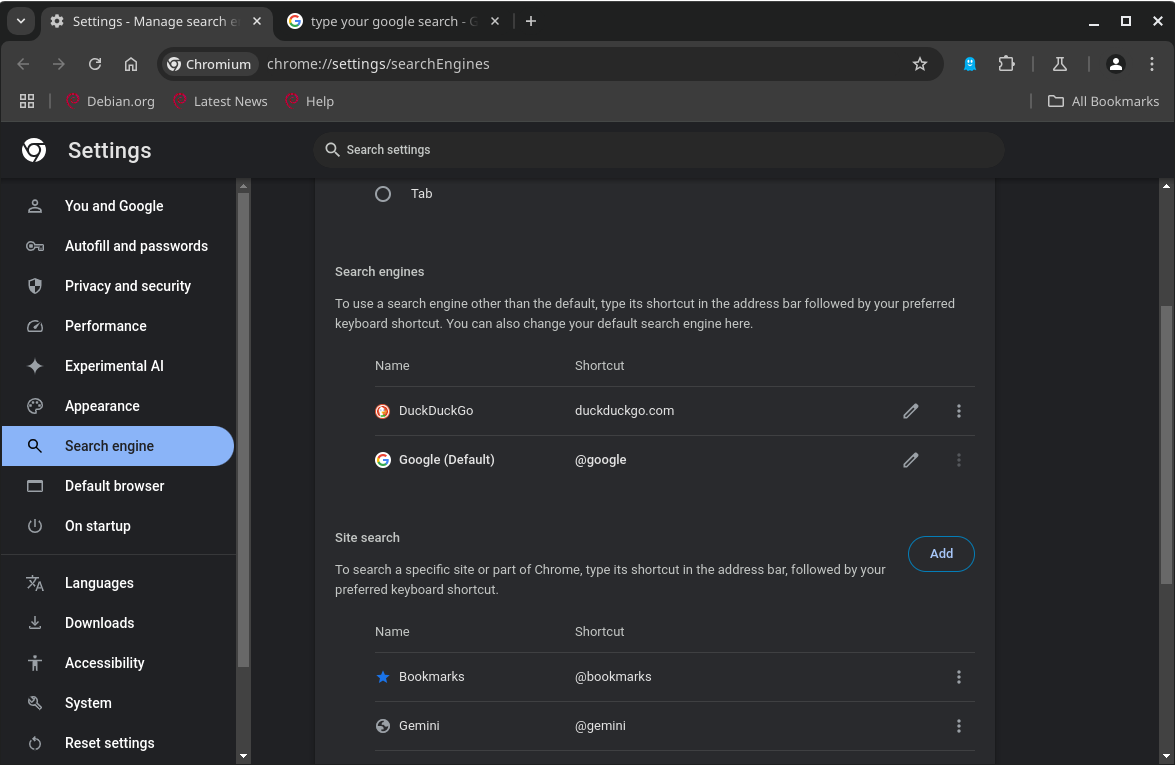Screen dimensions: 1175x765
Task: Click the @bookmarks shortcut text
Action: point(613,677)
